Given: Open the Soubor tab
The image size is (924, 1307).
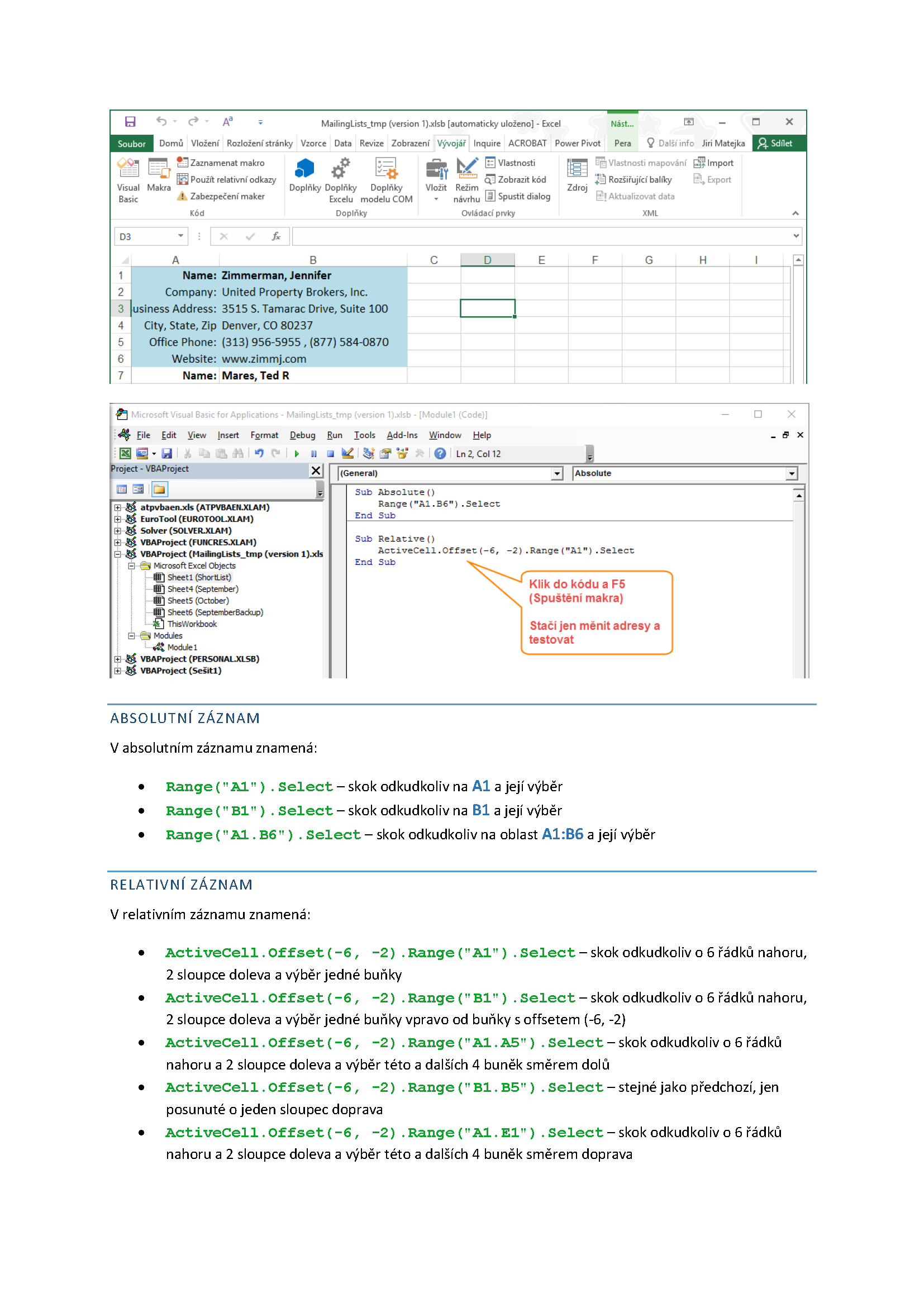Looking at the screenshot, I should coord(131,144).
